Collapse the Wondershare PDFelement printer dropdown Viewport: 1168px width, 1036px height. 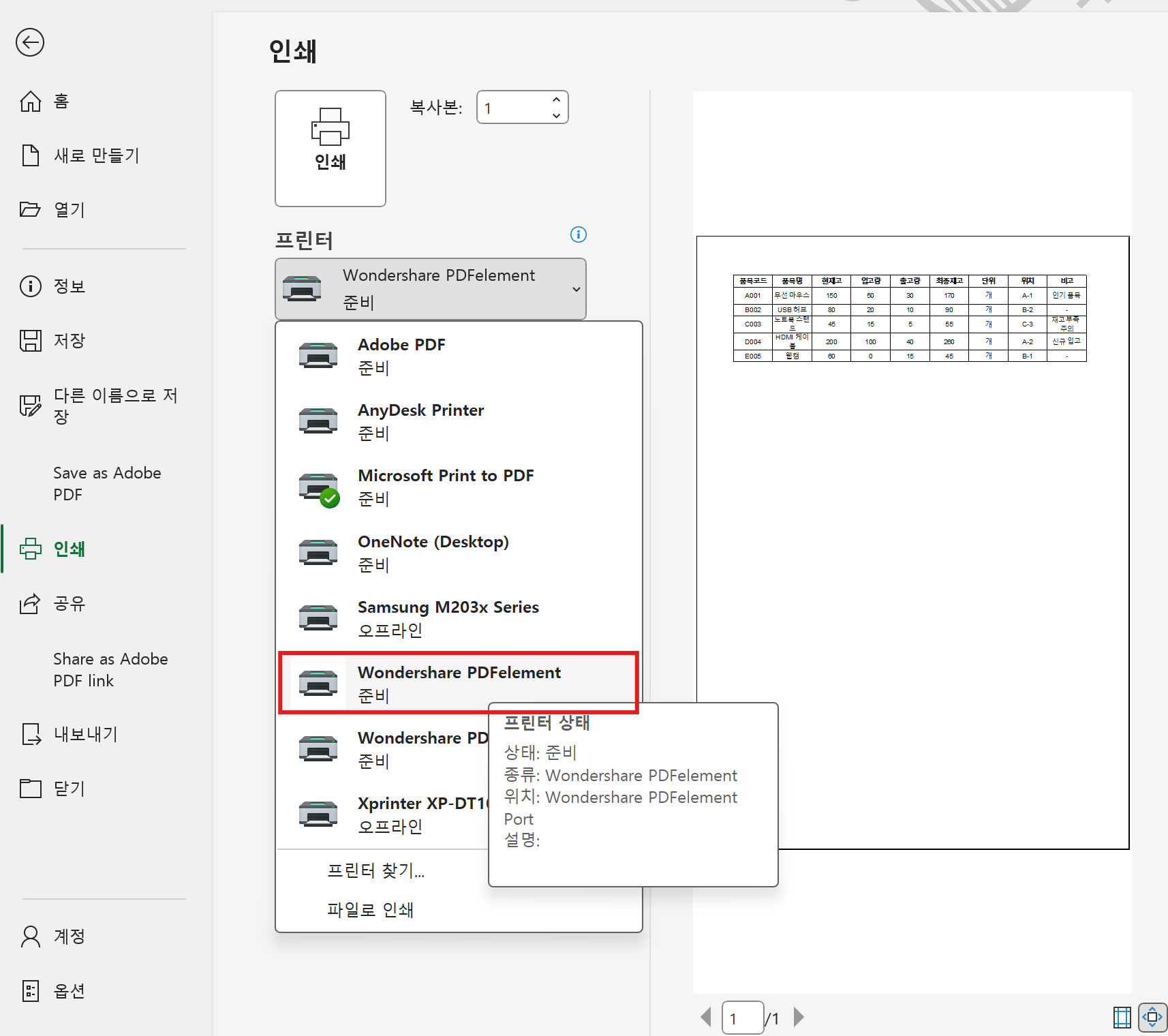click(x=431, y=289)
